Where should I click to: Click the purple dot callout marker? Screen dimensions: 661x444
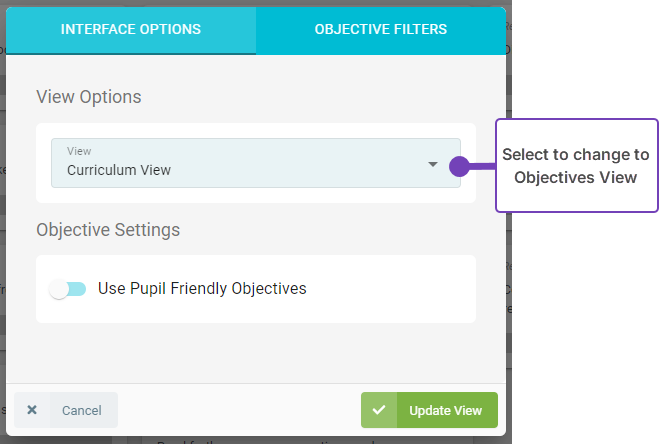459,166
